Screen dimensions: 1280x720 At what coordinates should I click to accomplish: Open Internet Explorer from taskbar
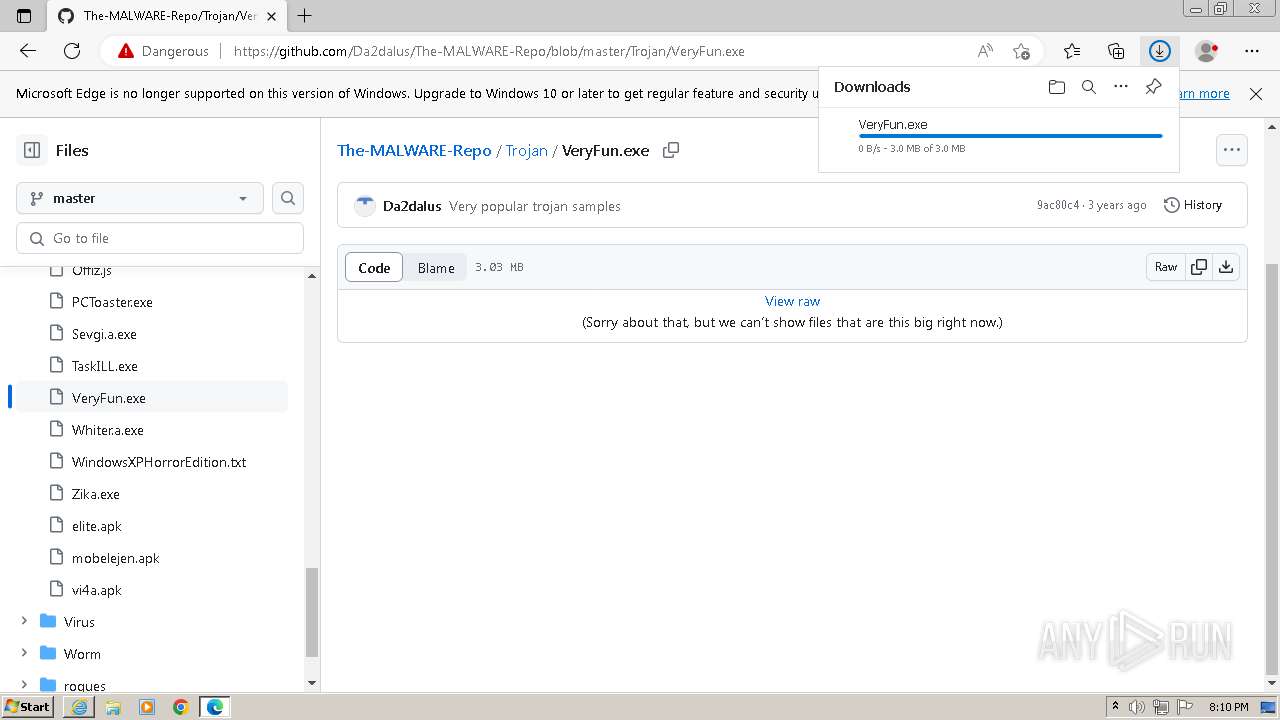pos(79,707)
